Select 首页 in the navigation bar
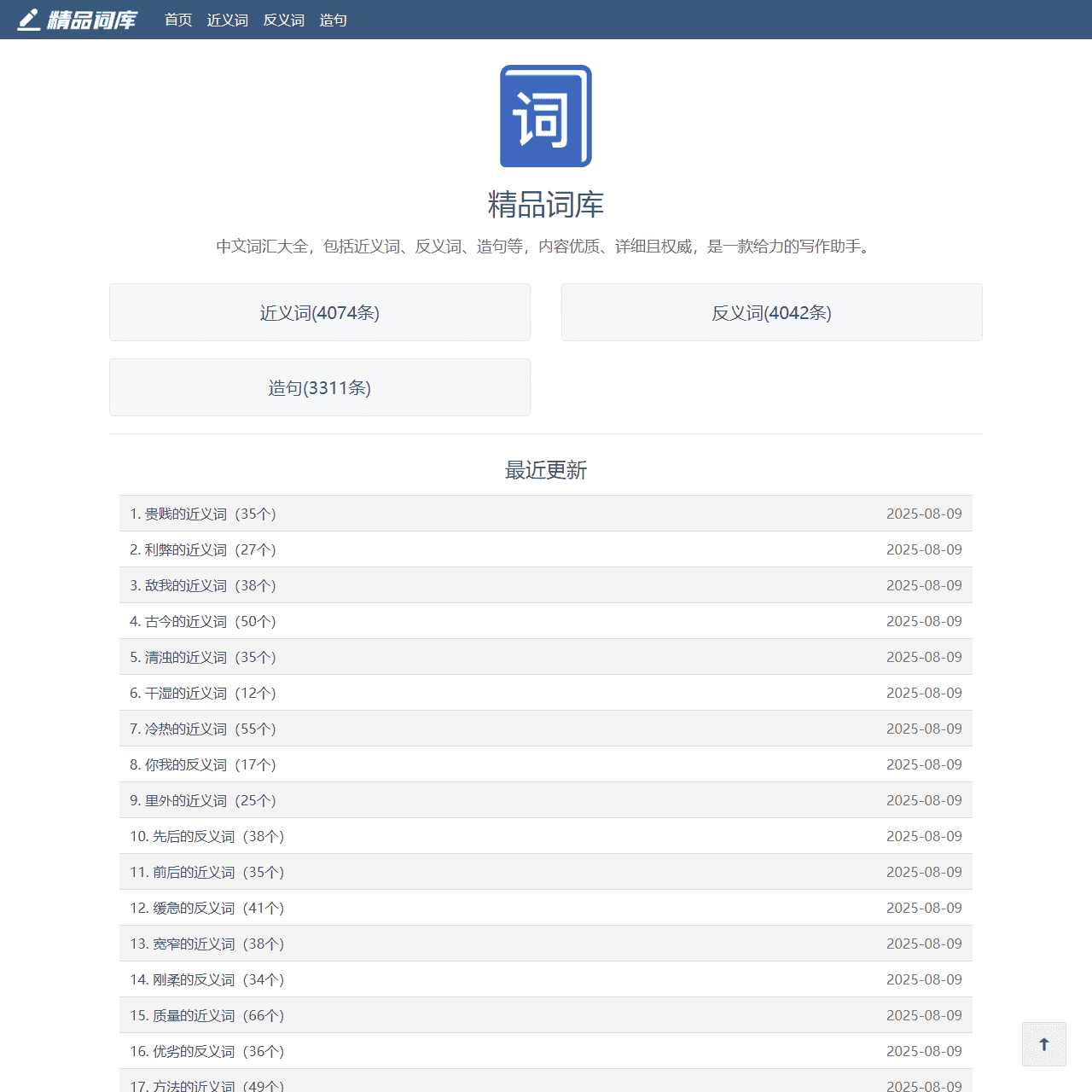The height and width of the screenshot is (1092, 1092). click(x=177, y=20)
